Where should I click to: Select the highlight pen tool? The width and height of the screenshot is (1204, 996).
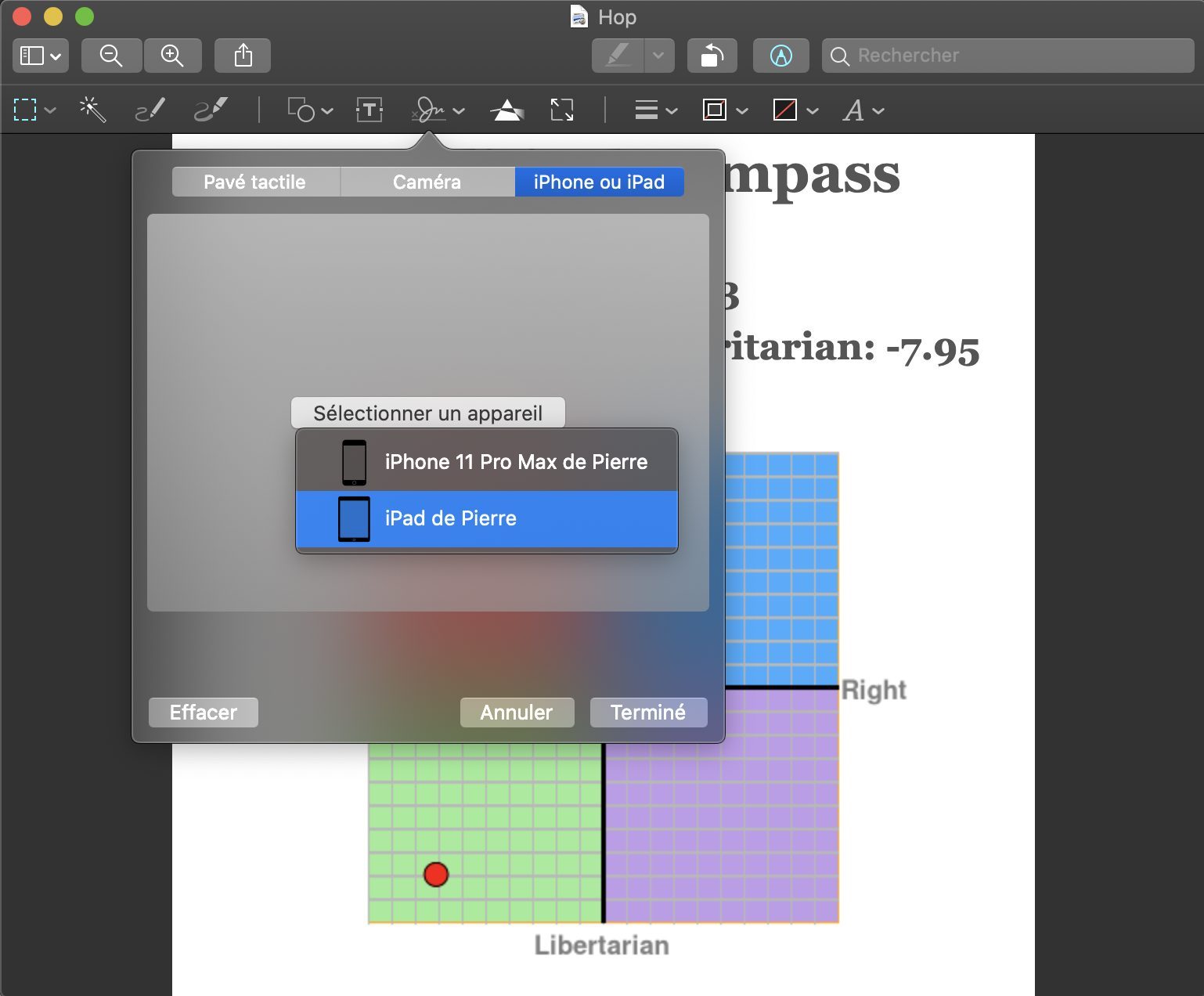tap(618, 56)
